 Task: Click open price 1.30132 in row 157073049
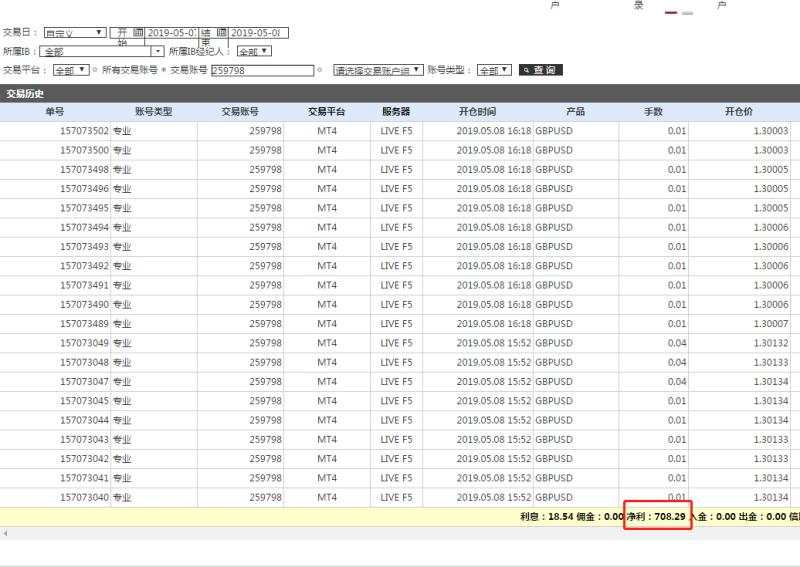point(771,343)
